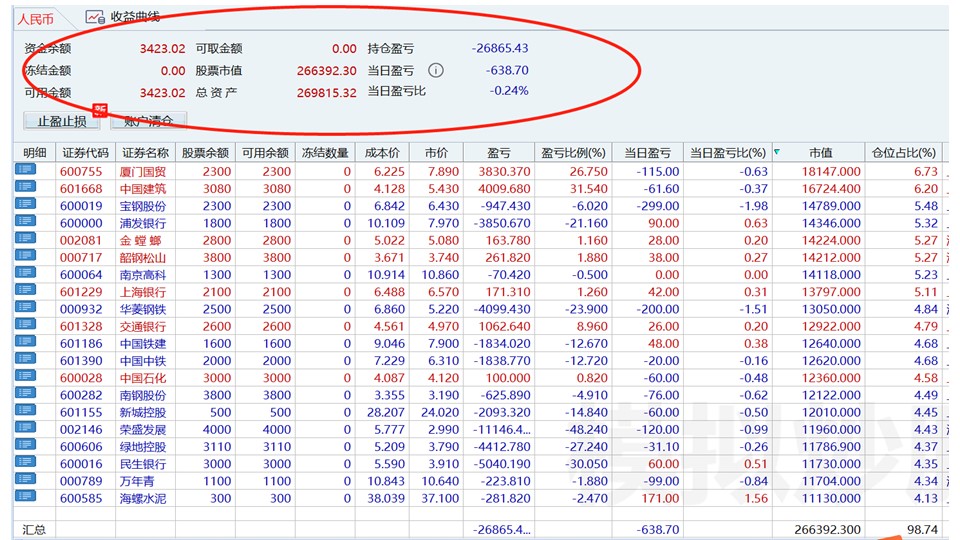
Task: Open details icon for 海螺水泥 row
Action: click(25, 495)
